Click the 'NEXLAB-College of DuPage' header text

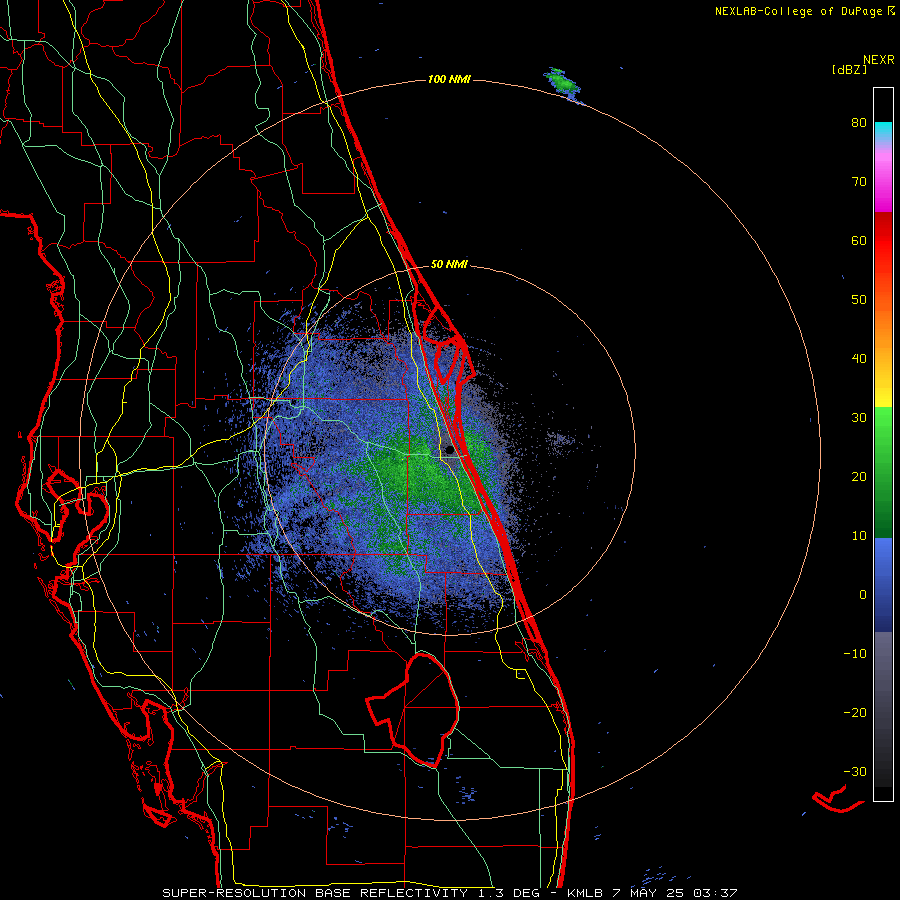[798, 11]
